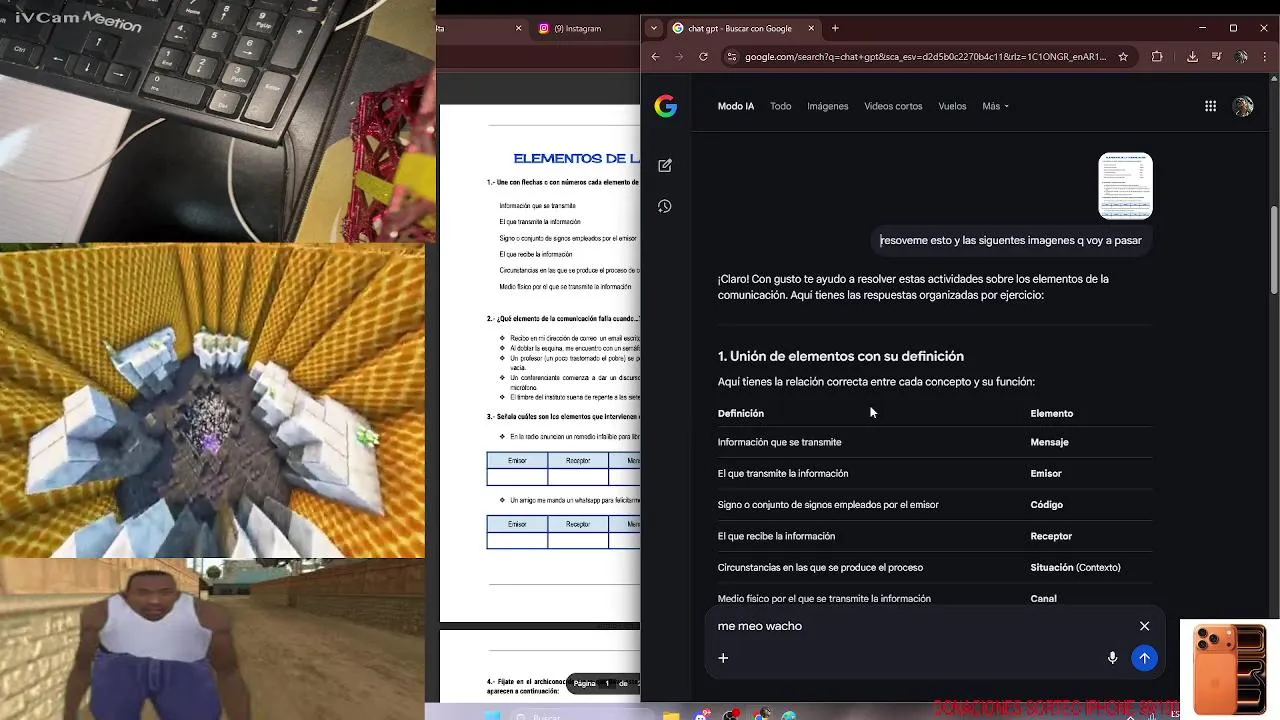This screenshot has height=720, width=1280.
Task: Open File Explorer from the taskbar
Action: tap(671, 715)
